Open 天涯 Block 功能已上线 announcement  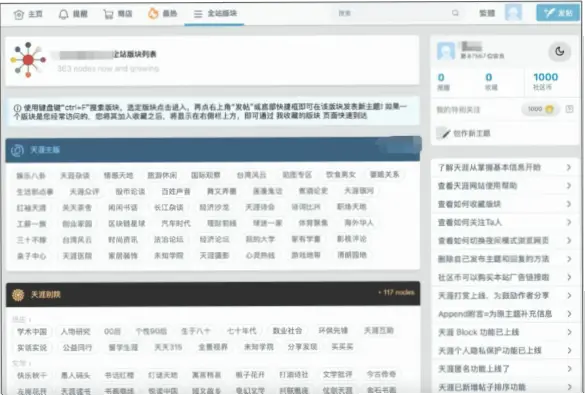(478, 332)
